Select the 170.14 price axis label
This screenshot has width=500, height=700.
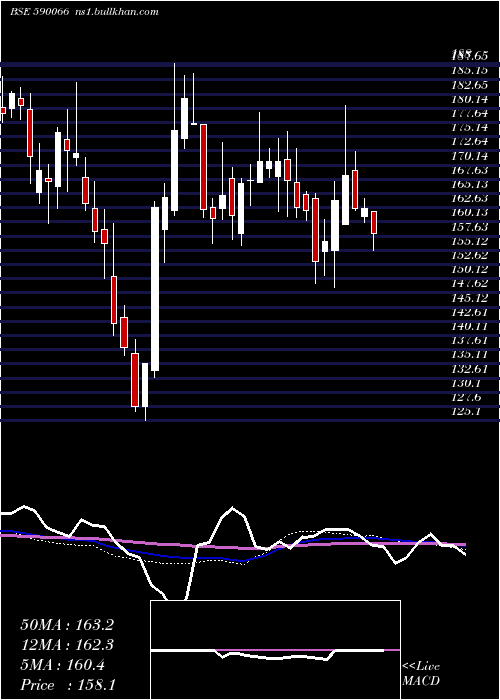click(469, 156)
